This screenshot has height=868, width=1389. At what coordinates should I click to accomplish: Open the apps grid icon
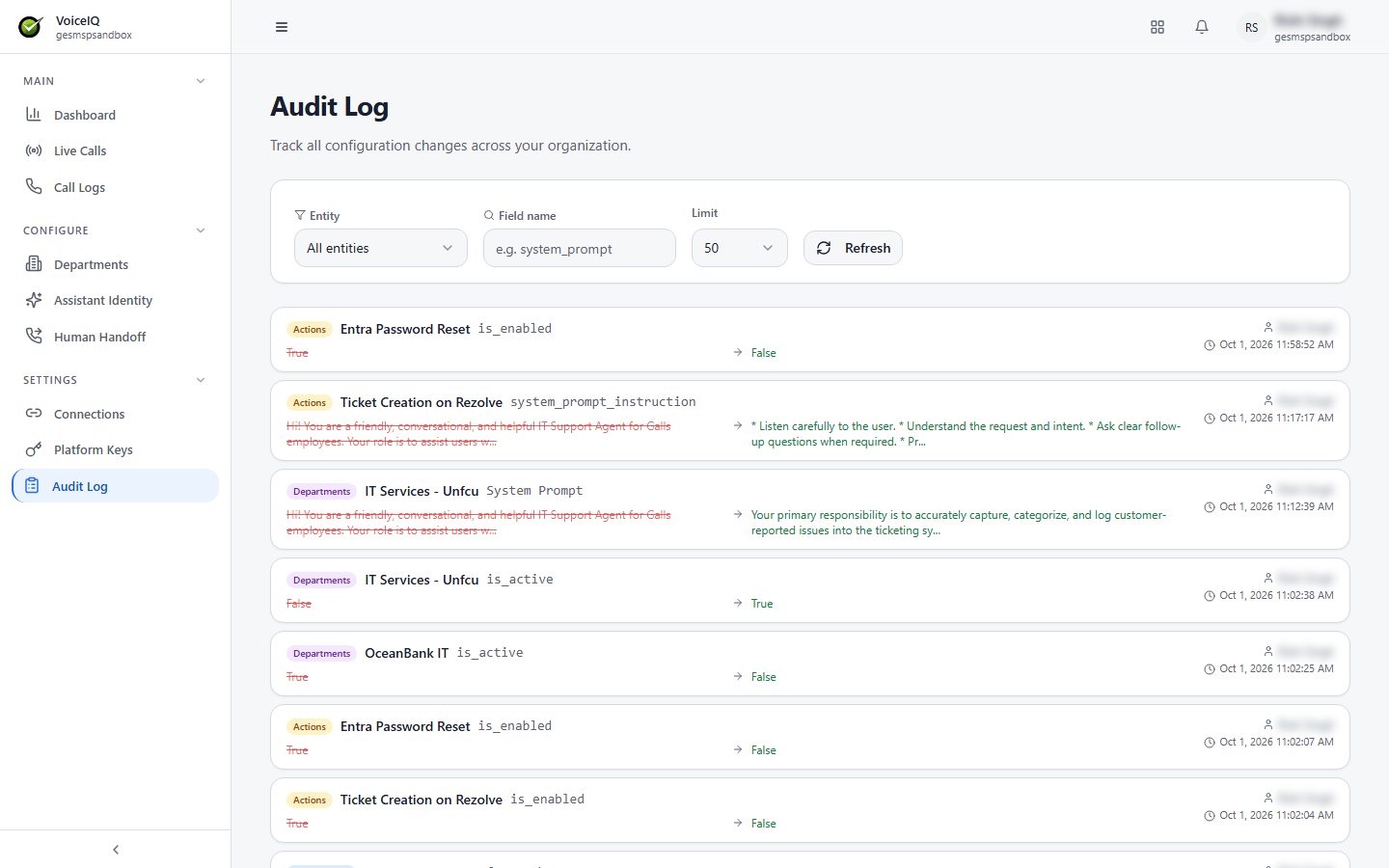click(1157, 27)
